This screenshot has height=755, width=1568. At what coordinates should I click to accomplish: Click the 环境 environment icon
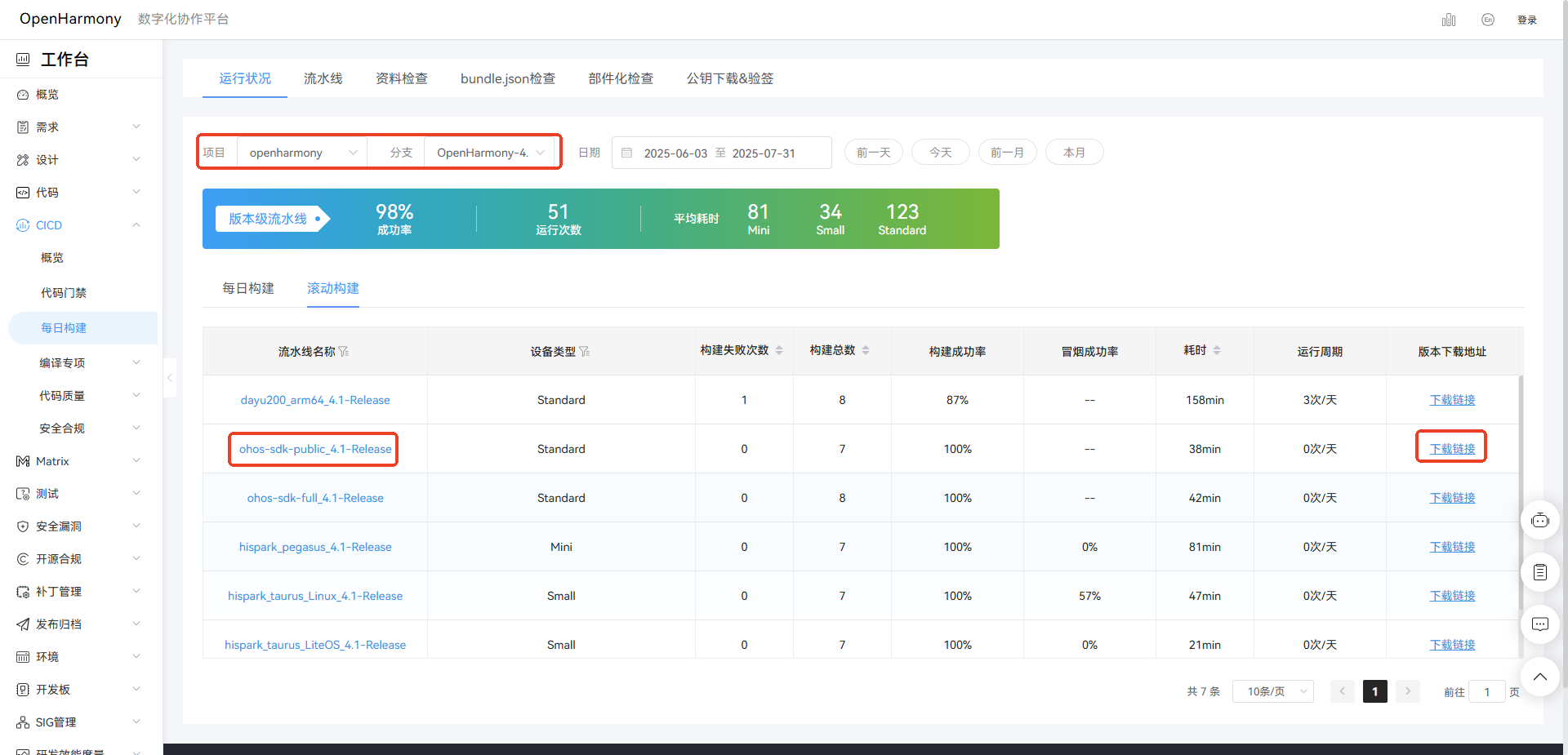[x=23, y=657]
